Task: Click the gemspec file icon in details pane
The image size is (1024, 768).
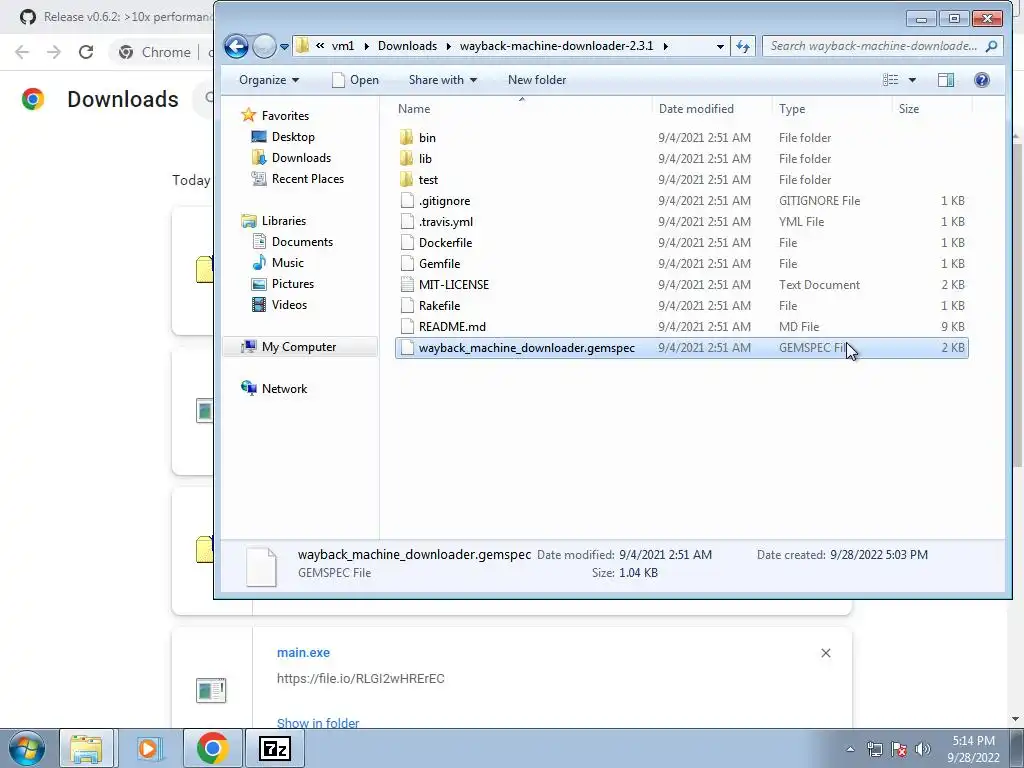Action: [261, 566]
